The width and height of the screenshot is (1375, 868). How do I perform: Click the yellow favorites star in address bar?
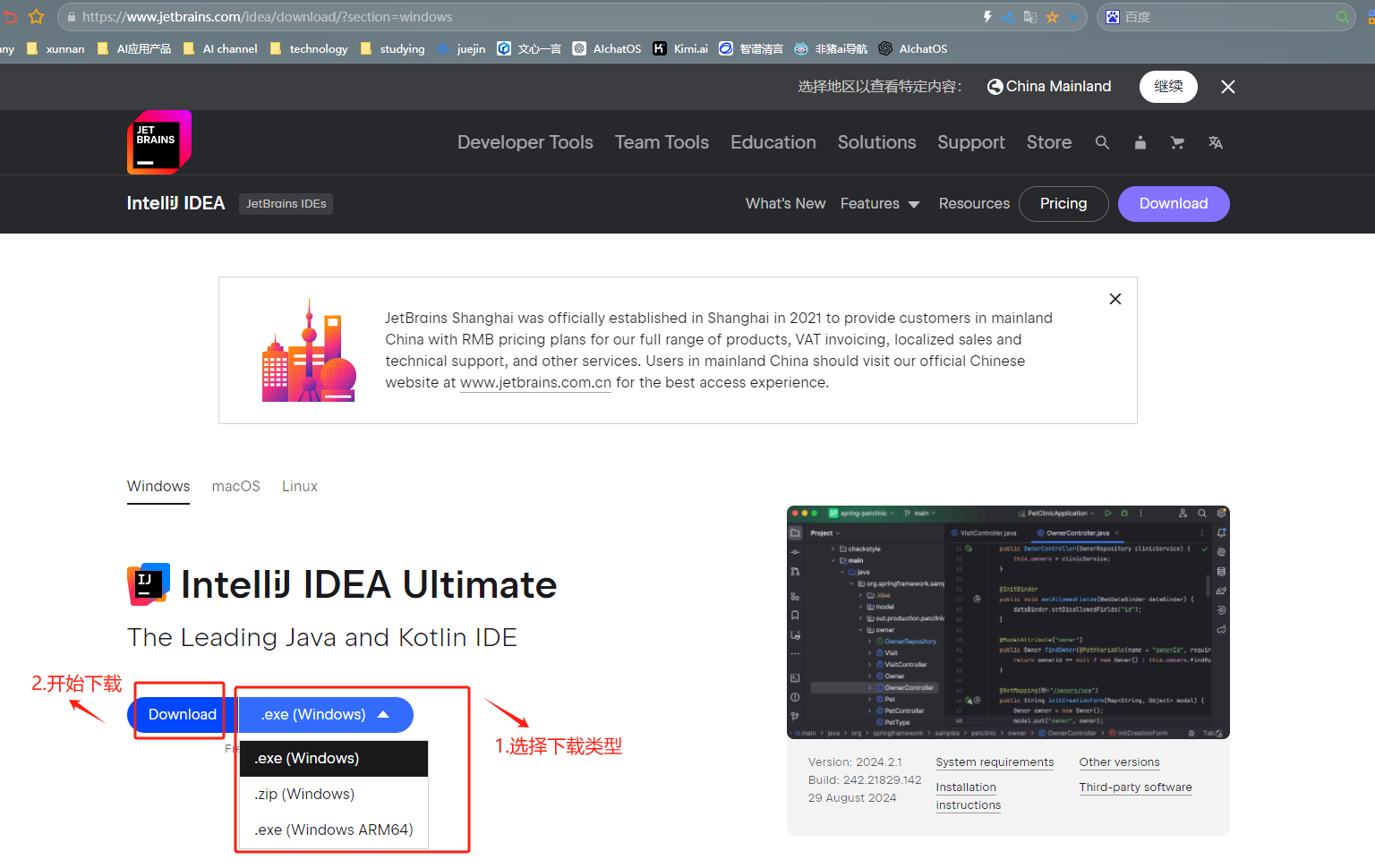[x=1052, y=16]
